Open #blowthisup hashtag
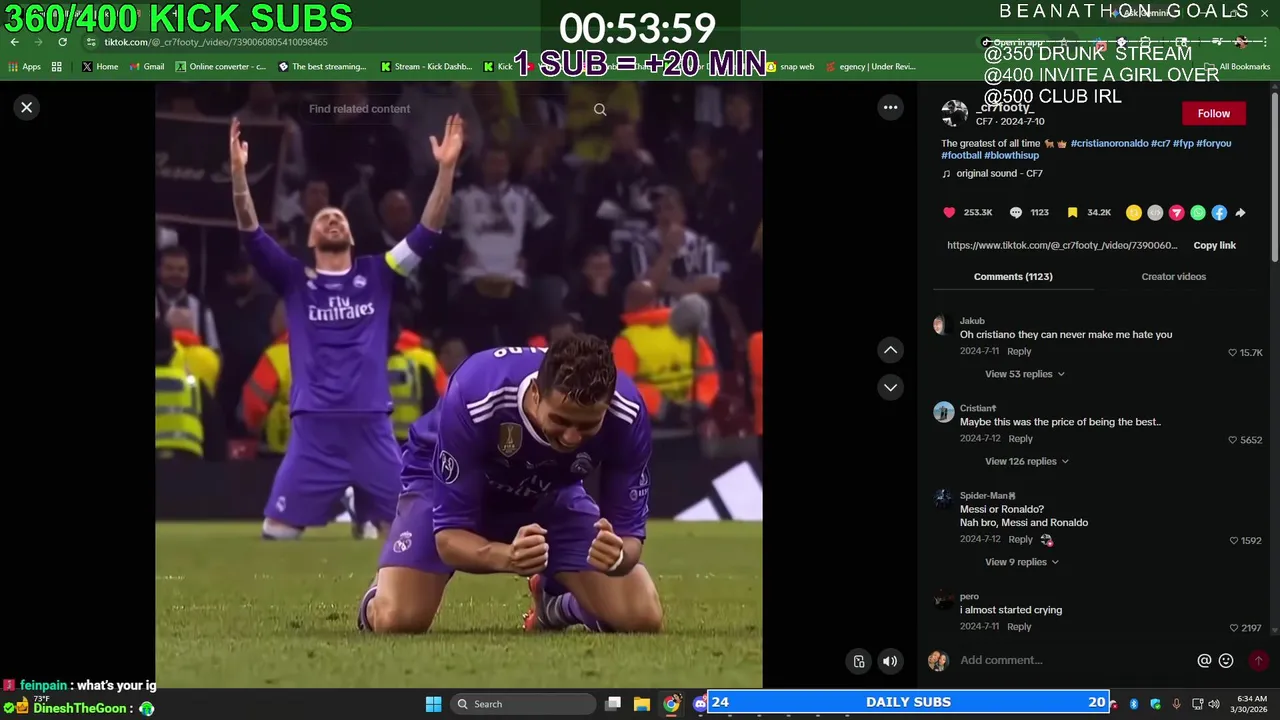The width and height of the screenshot is (1280, 720). [1012, 155]
